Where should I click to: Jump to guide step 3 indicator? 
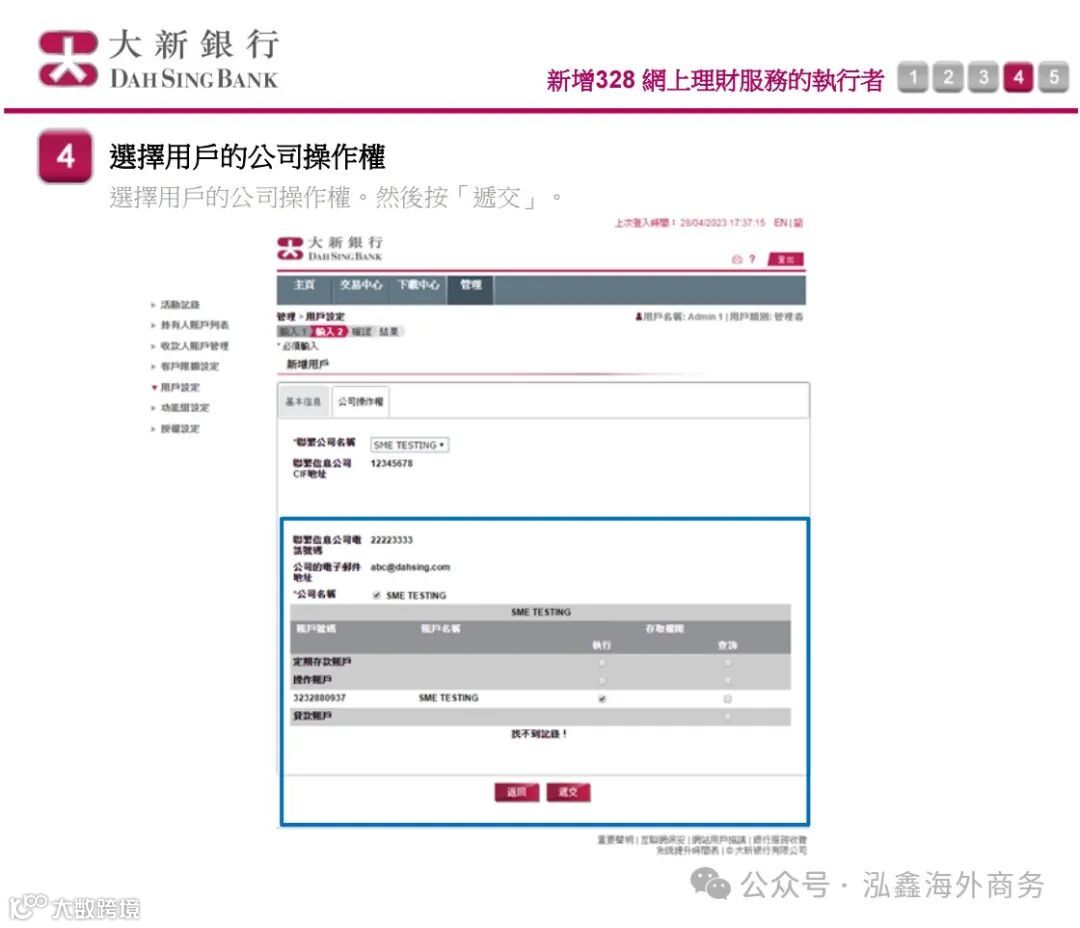984,76
